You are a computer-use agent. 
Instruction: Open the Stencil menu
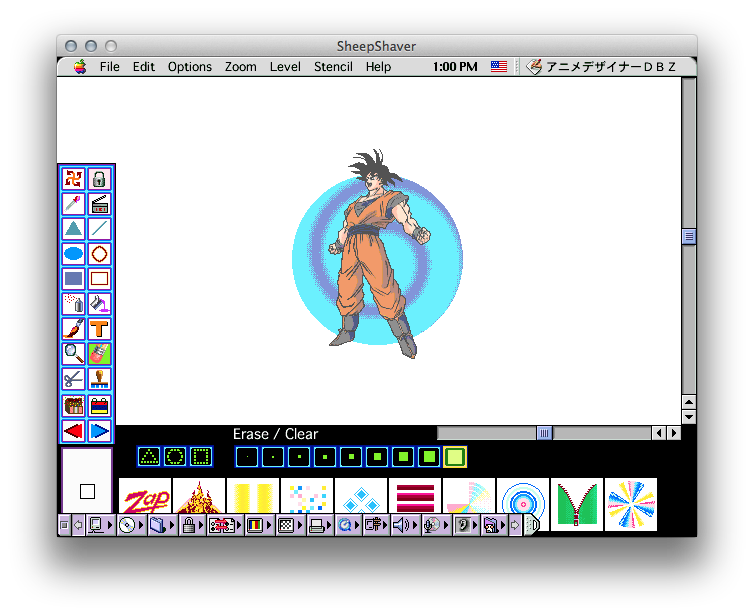[x=333, y=67]
